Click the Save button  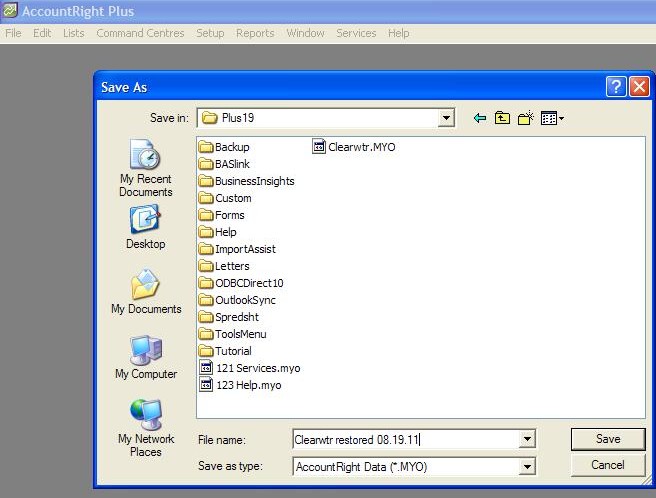[608, 439]
